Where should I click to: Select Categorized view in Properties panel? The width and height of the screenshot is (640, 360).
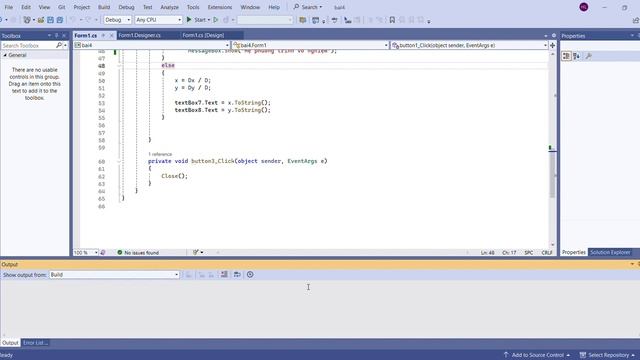click(566, 56)
